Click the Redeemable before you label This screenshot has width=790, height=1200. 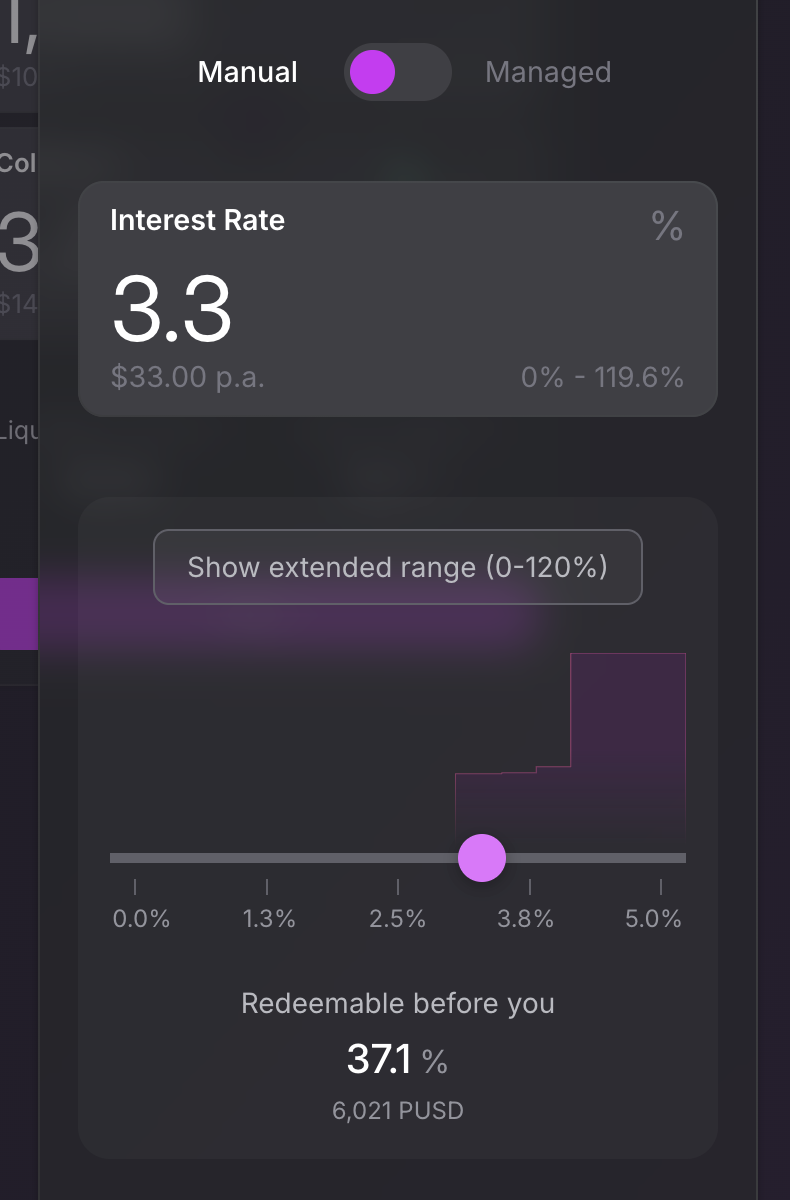coord(398,1003)
